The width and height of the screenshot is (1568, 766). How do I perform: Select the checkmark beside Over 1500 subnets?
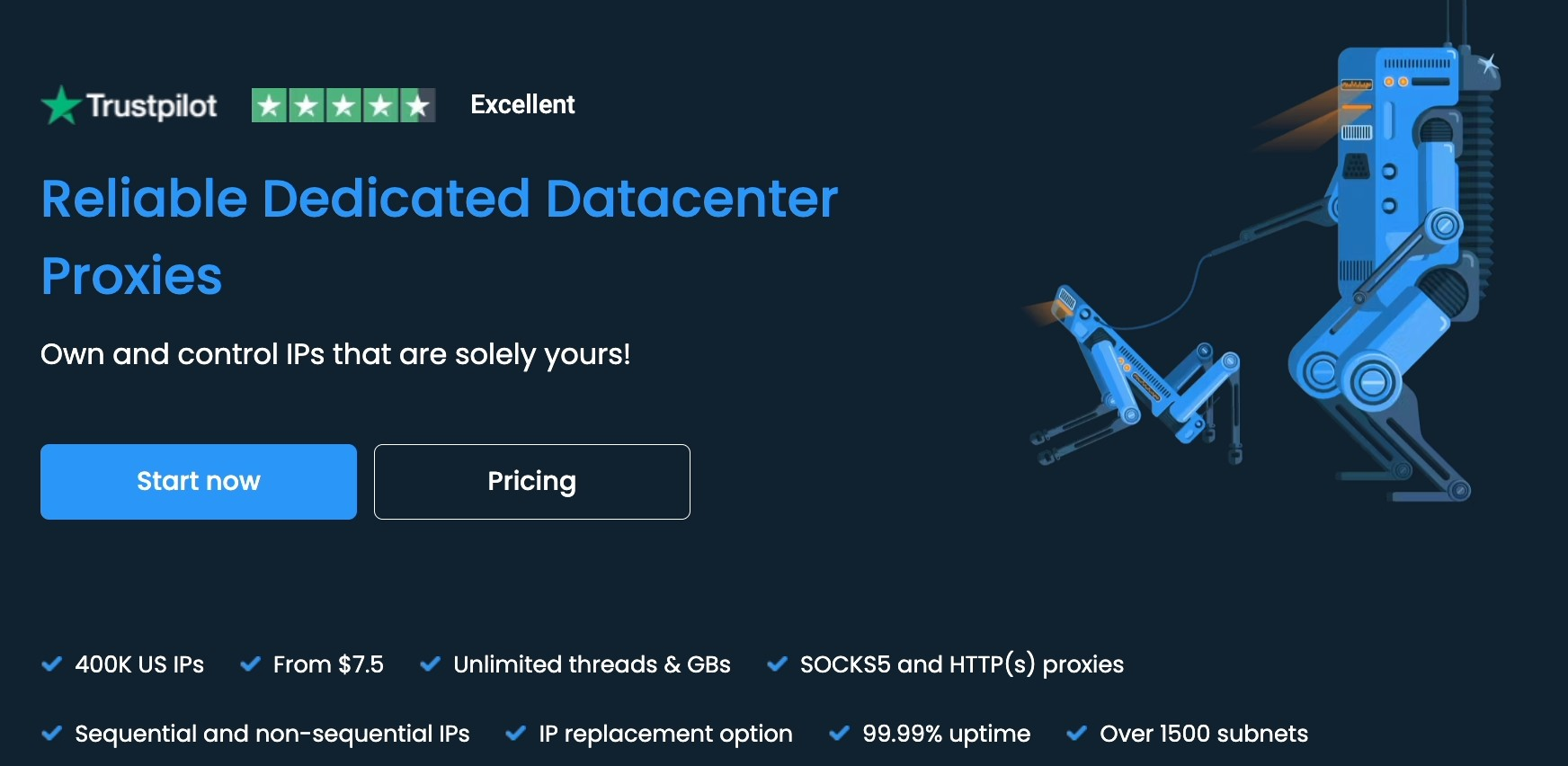tap(1075, 733)
